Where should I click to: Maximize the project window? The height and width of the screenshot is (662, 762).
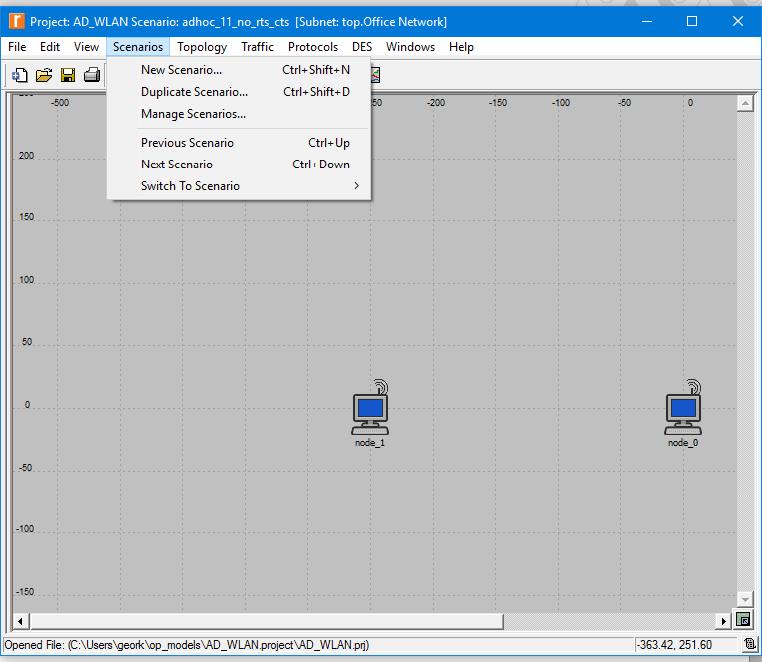pyautogui.click(x=692, y=21)
